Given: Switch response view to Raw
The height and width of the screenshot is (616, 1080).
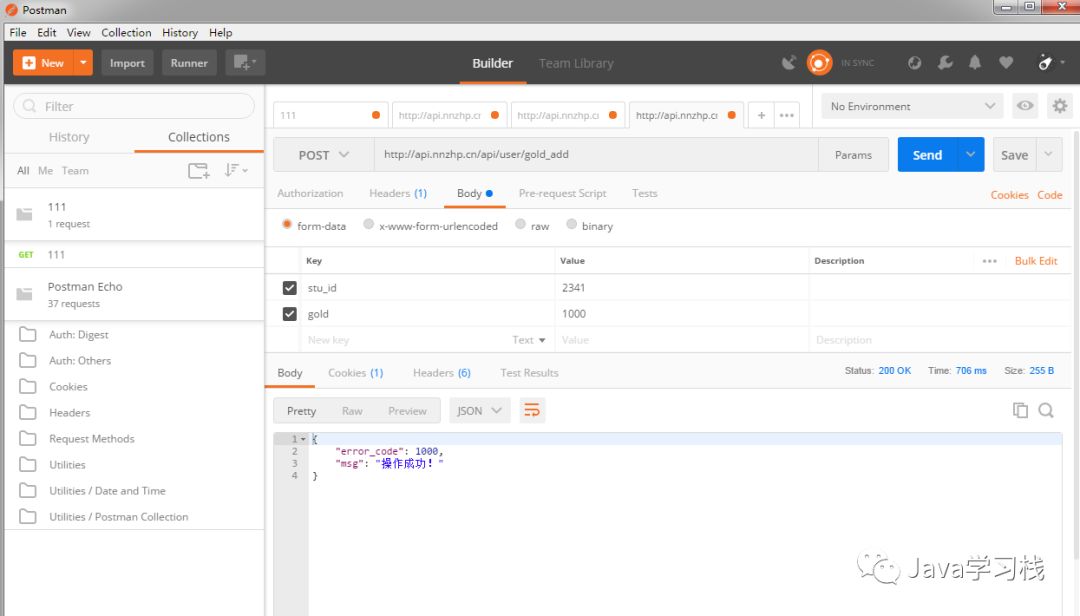Looking at the screenshot, I should tap(352, 411).
